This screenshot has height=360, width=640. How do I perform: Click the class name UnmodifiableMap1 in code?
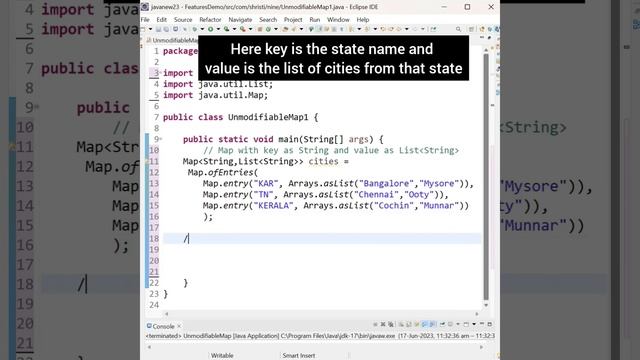[268, 117]
